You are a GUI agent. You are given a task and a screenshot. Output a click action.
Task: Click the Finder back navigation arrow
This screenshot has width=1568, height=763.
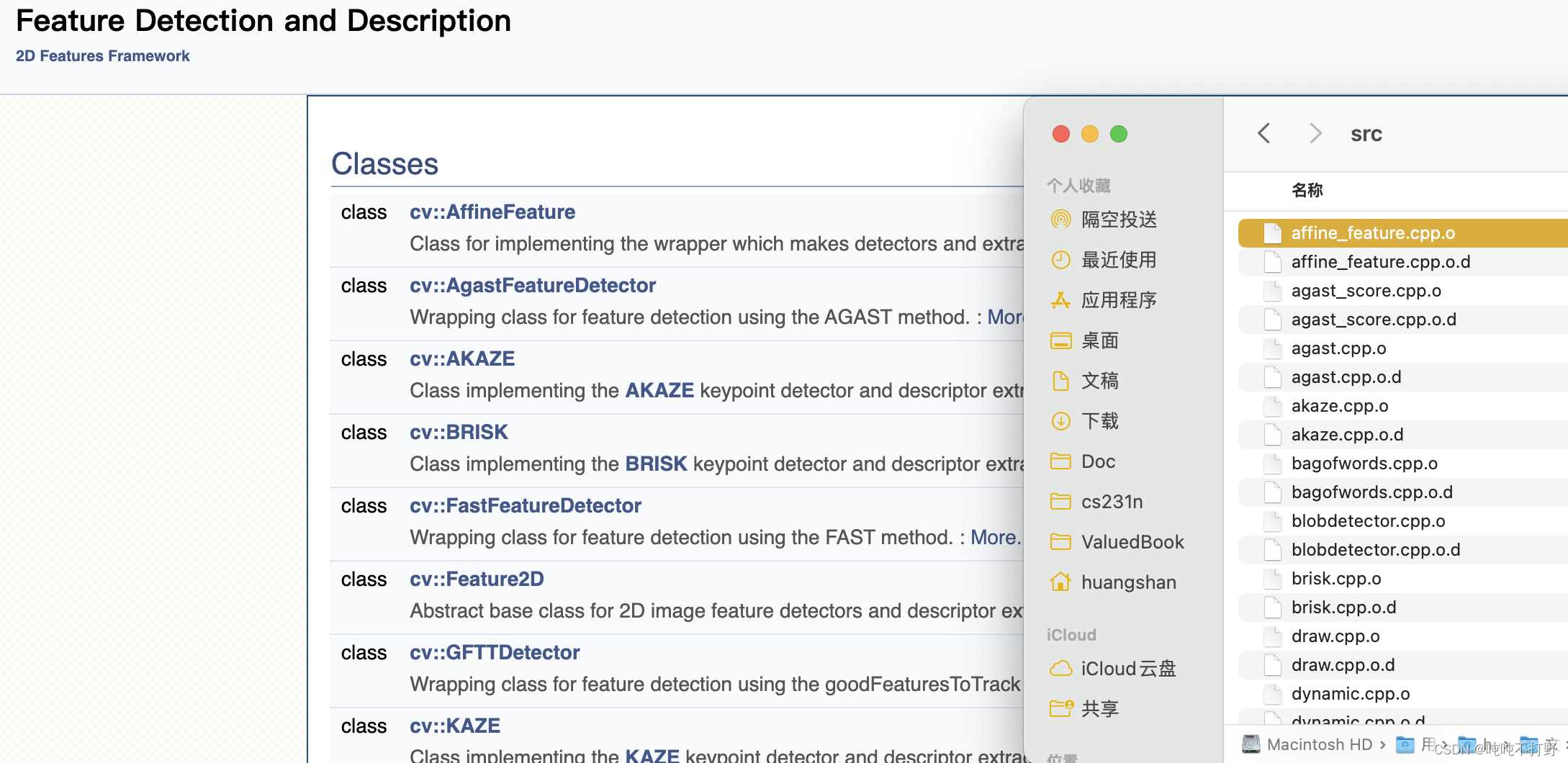(1263, 133)
